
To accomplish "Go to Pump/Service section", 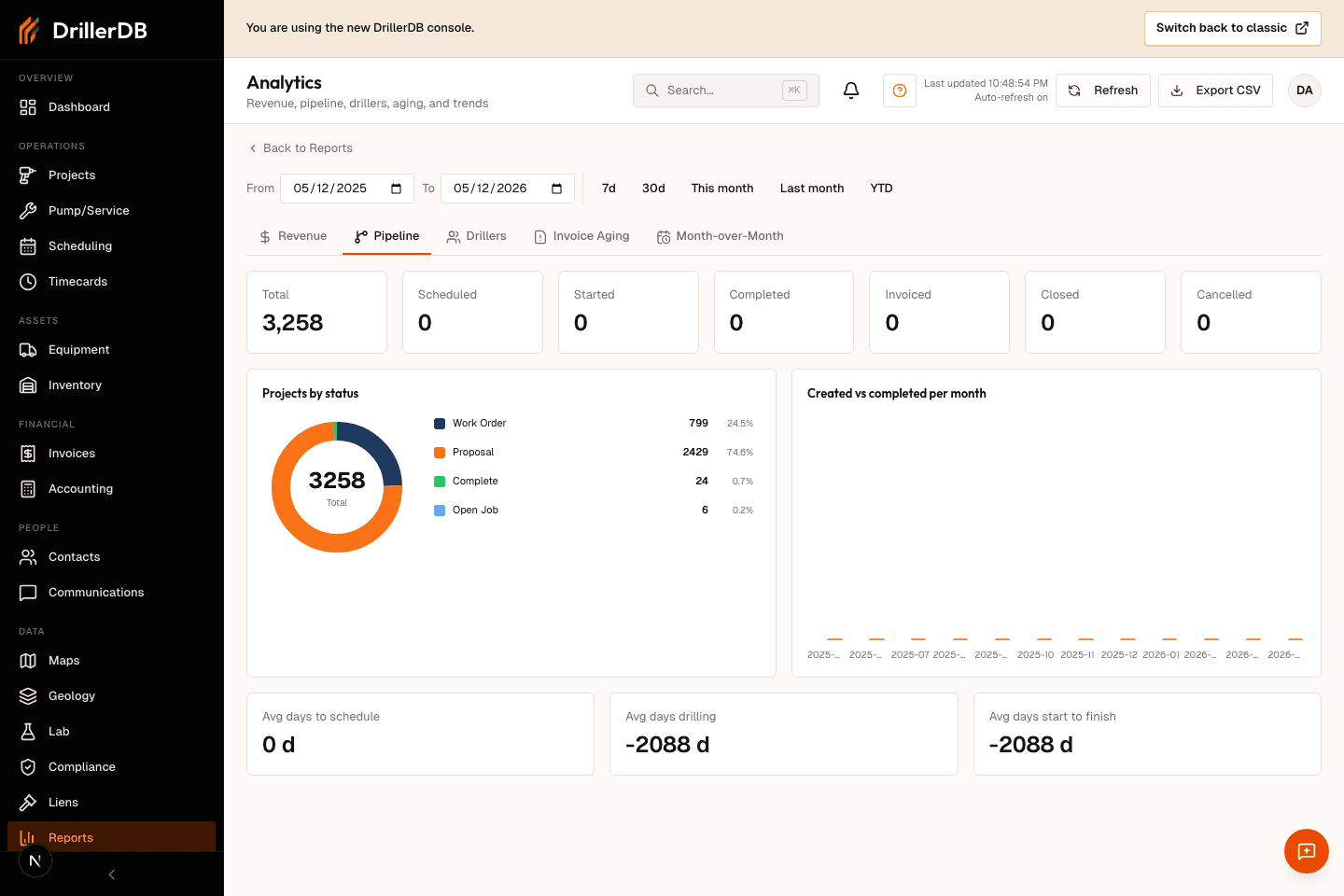I will pyautogui.click(x=111, y=211).
